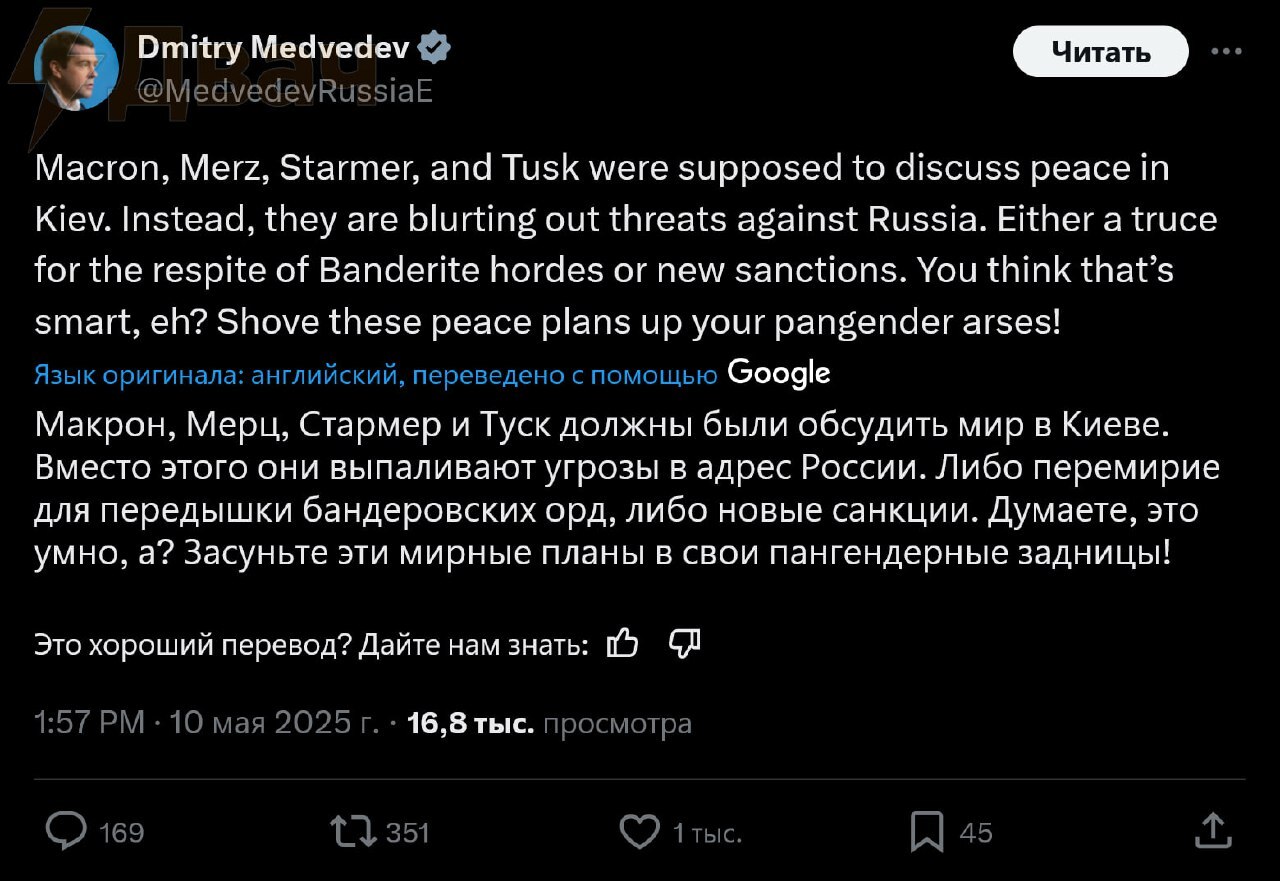Open the three-dot more options menu
The width and height of the screenshot is (1280, 881).
(x=1226, y=51)
